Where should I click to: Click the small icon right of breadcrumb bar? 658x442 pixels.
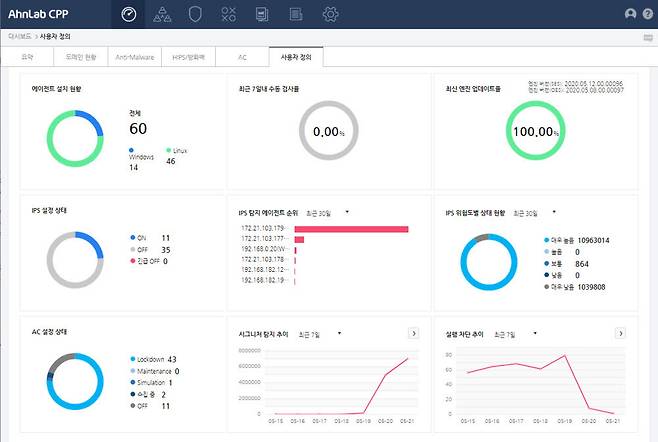tap(648, 38)
